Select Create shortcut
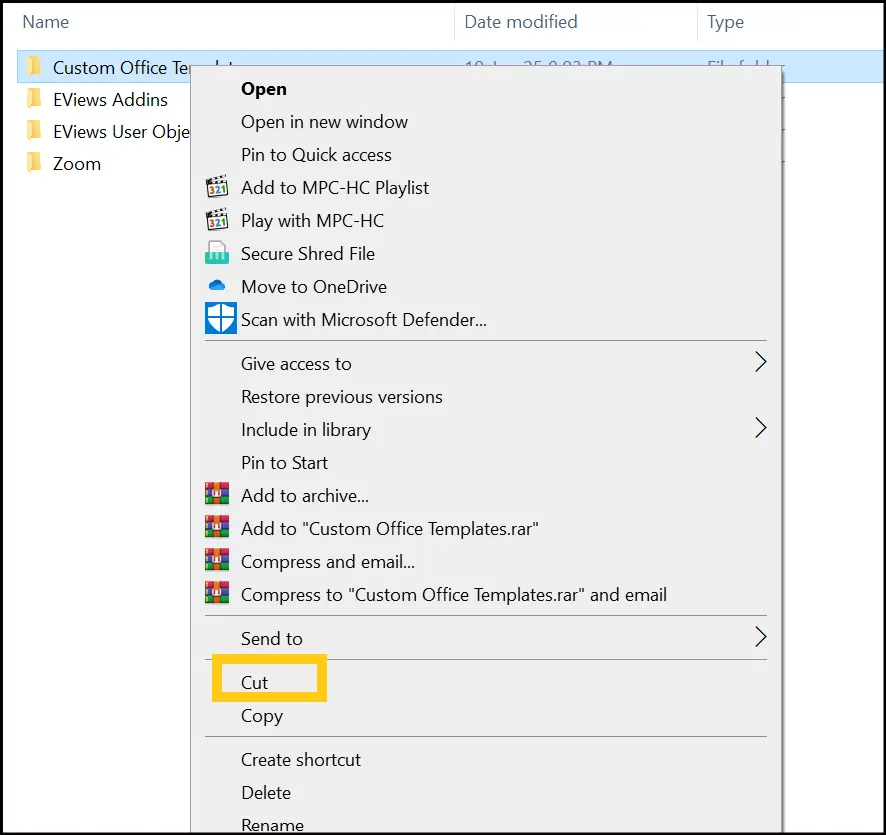This screenshot has height=835, width=886. [301, 760]
